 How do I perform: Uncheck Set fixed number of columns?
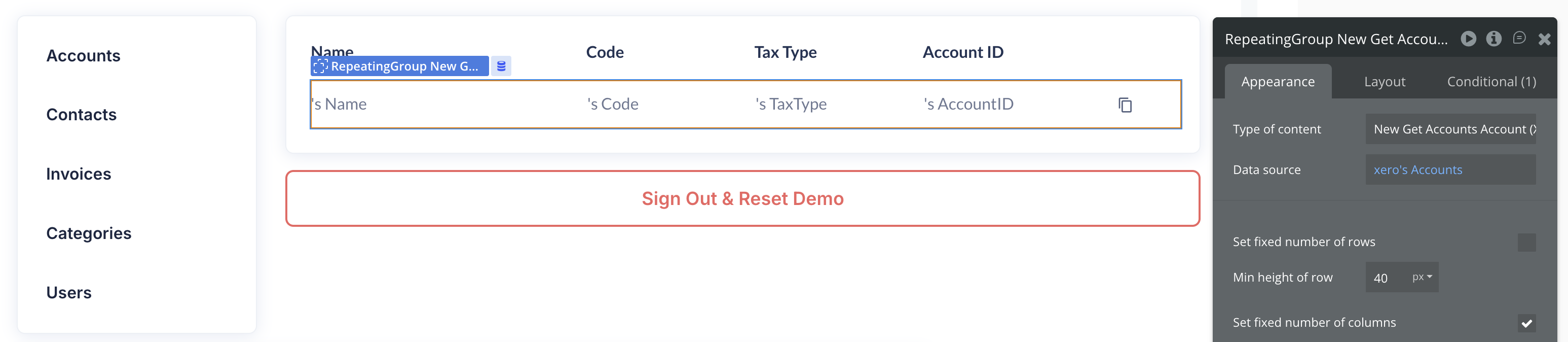[1526, 323]
